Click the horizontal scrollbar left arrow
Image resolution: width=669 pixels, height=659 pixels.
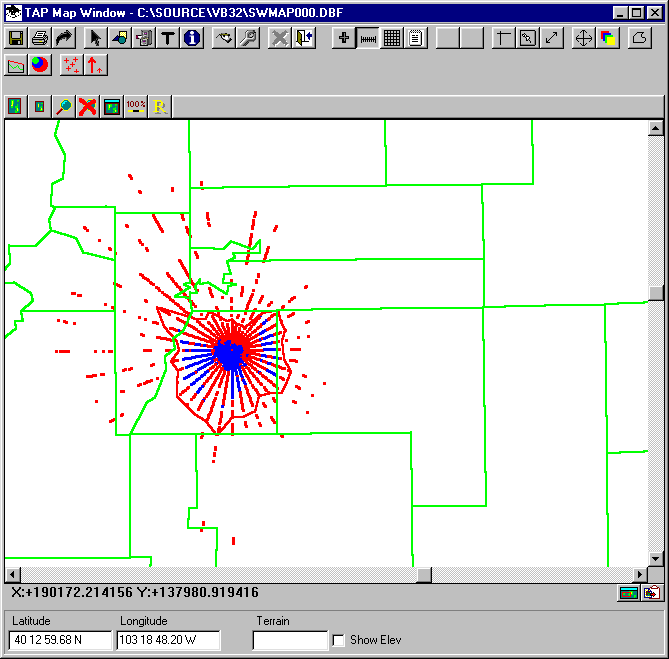(12, 575)
